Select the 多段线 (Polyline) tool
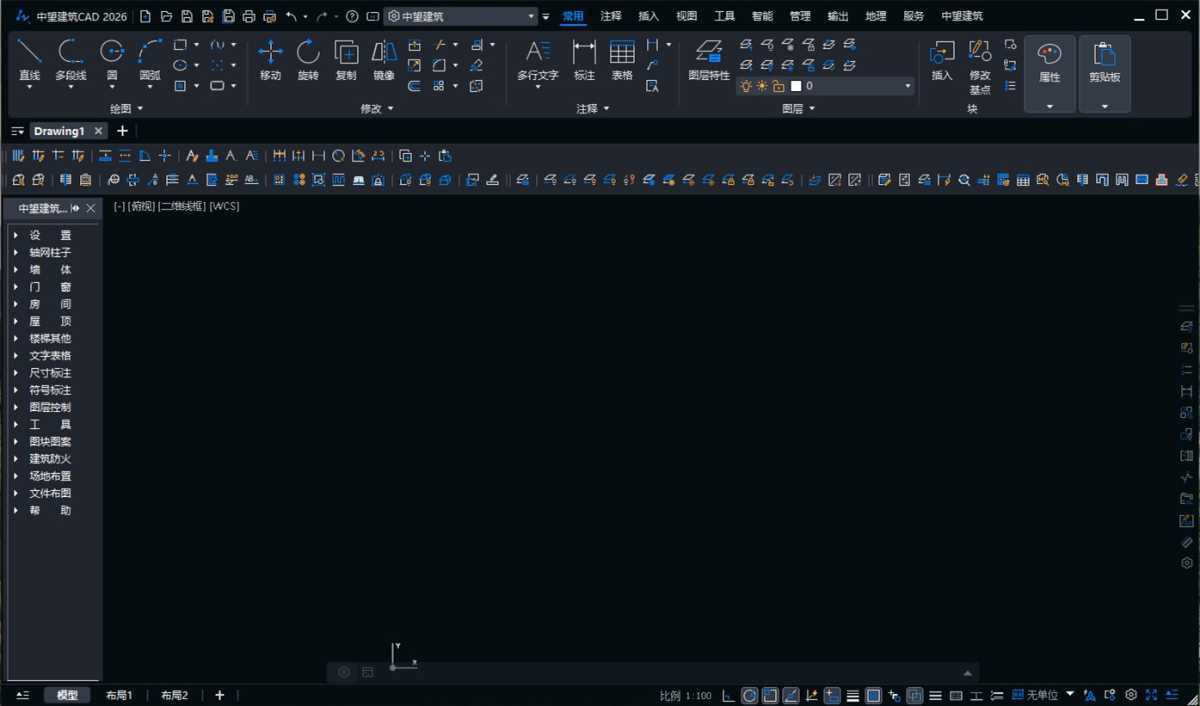 [71, 60]
